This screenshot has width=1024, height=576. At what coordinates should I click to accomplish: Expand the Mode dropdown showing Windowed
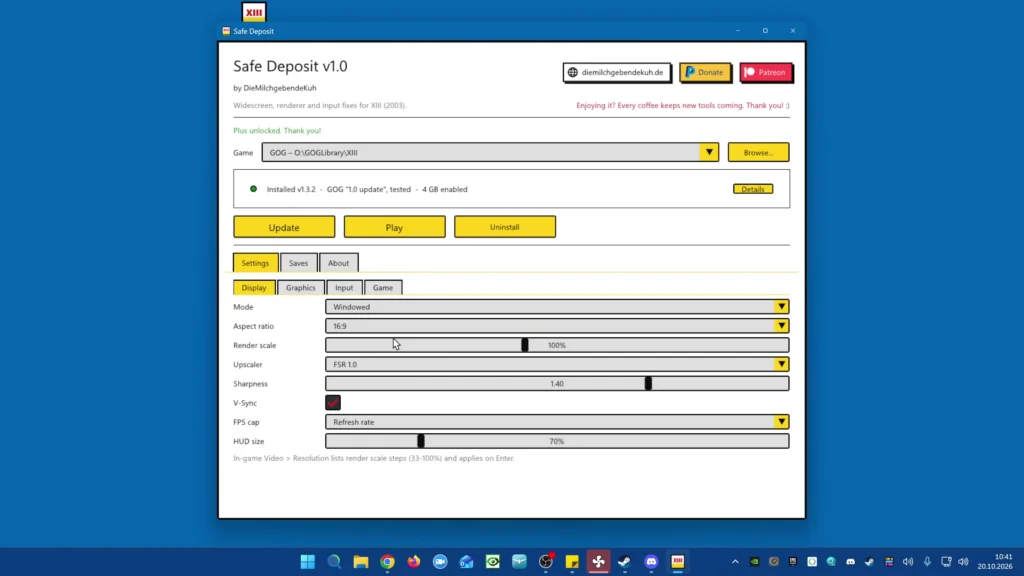coord(781,307)
